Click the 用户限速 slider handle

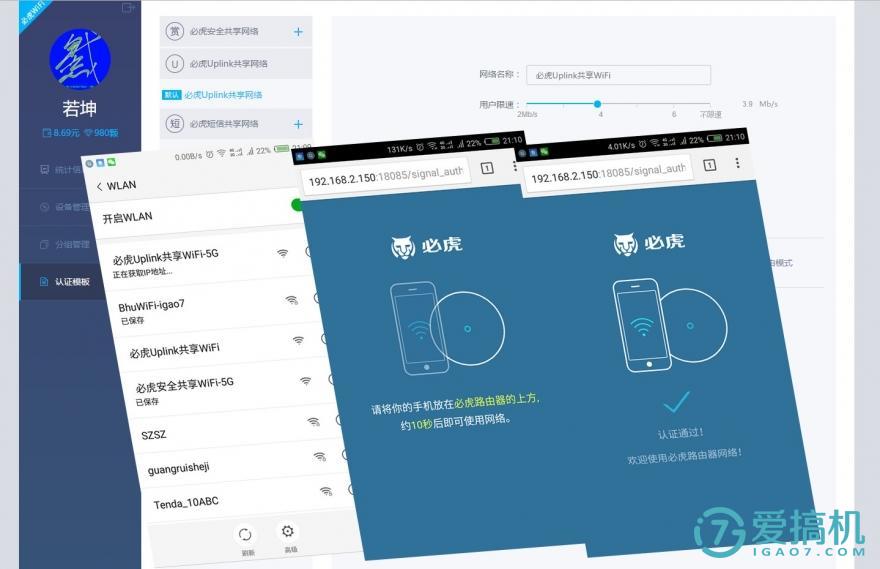click(597, 104)
